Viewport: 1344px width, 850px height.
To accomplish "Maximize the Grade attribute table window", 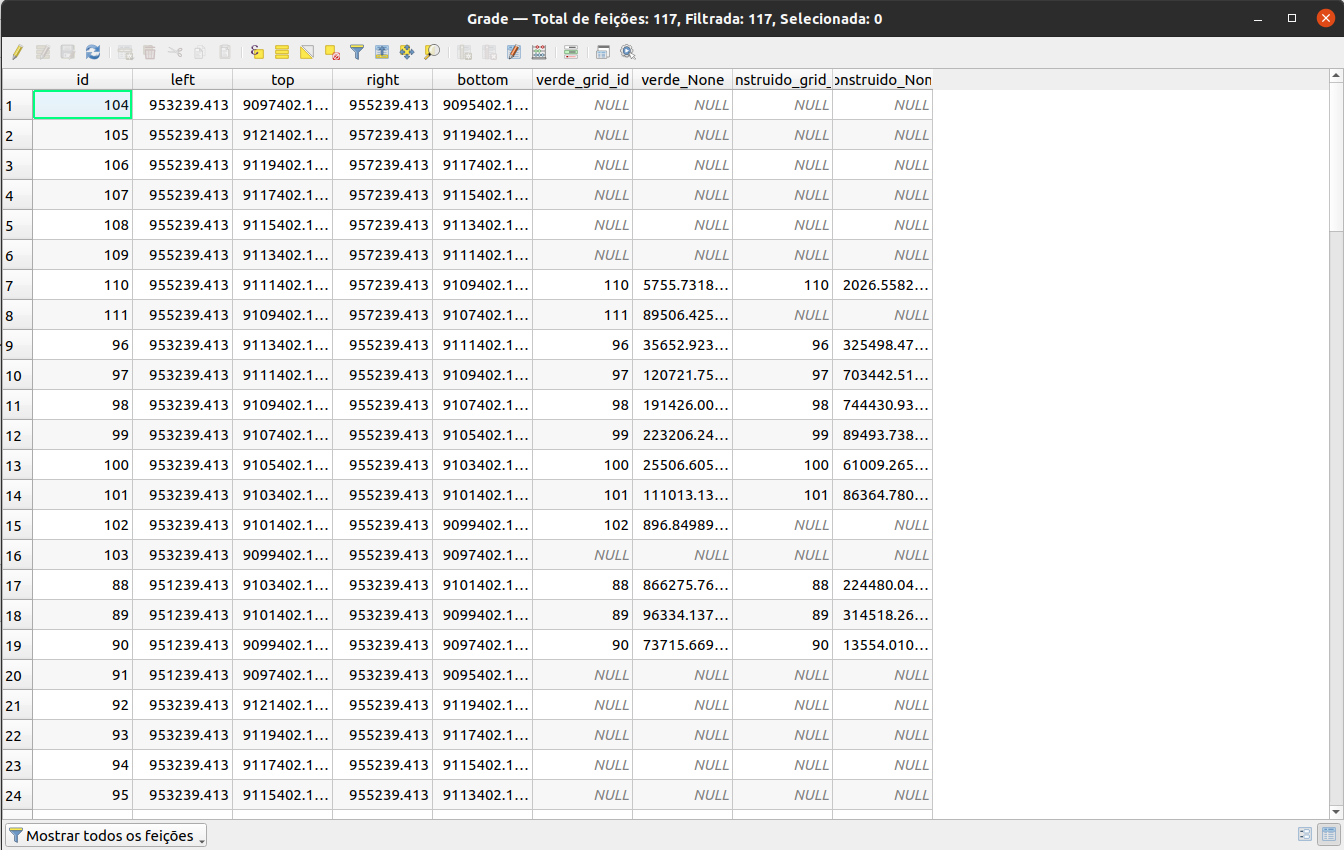I will (x=1292, y=18).
